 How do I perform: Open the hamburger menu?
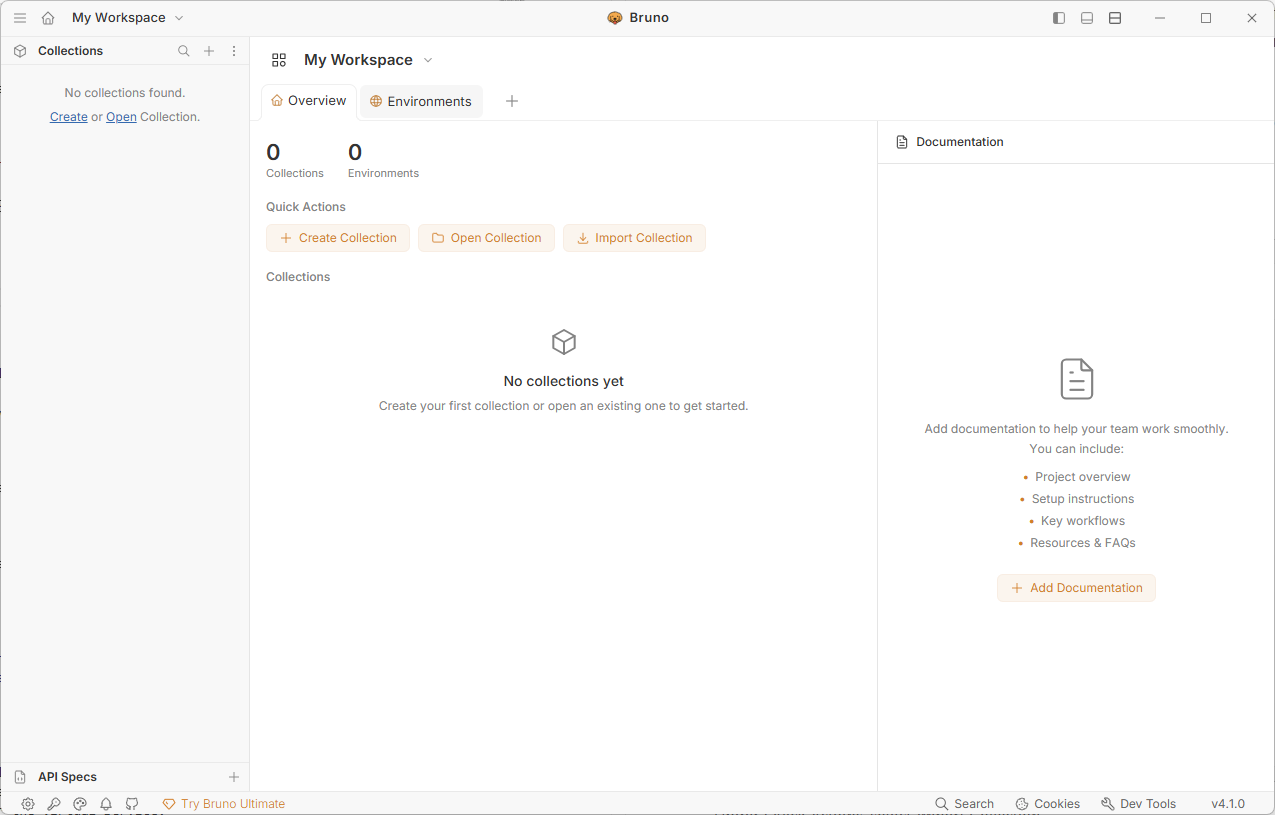point(20,18)
